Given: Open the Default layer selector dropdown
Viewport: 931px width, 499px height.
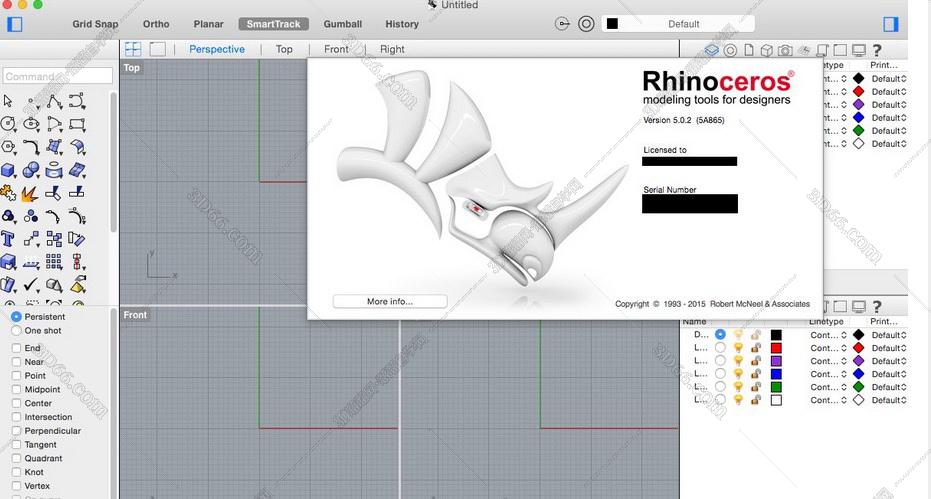Looking at the screenshot, I should pyautogui.click(x=678, y=24).
